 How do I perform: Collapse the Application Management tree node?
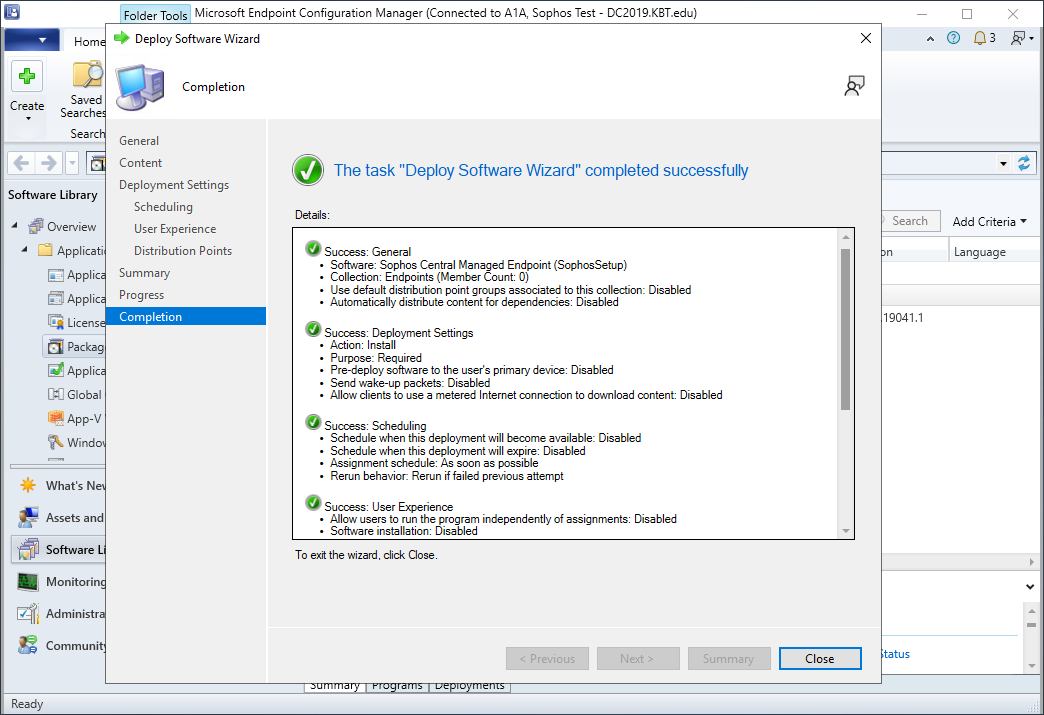25,250
